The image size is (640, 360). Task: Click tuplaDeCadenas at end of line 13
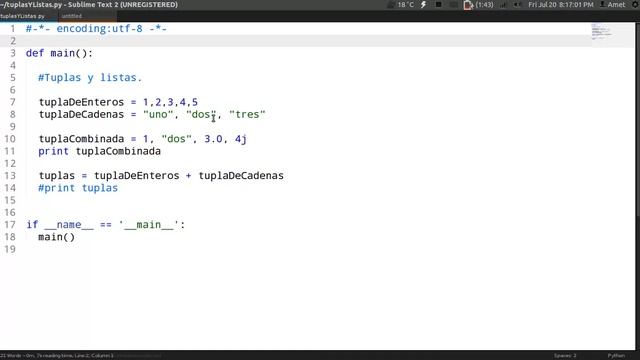[241, 176]
